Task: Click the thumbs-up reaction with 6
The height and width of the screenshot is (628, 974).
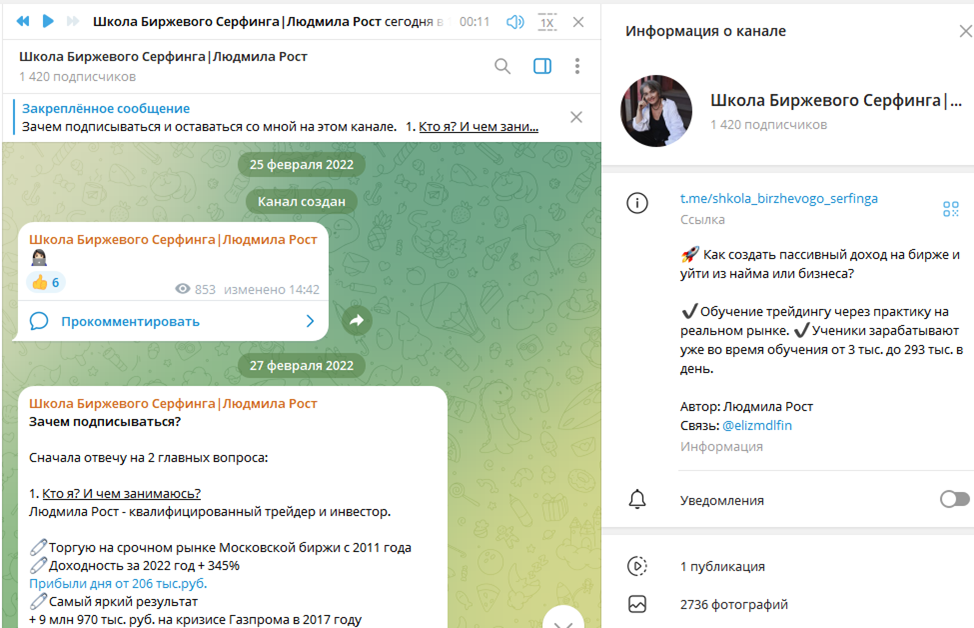Action: [45, 283]
